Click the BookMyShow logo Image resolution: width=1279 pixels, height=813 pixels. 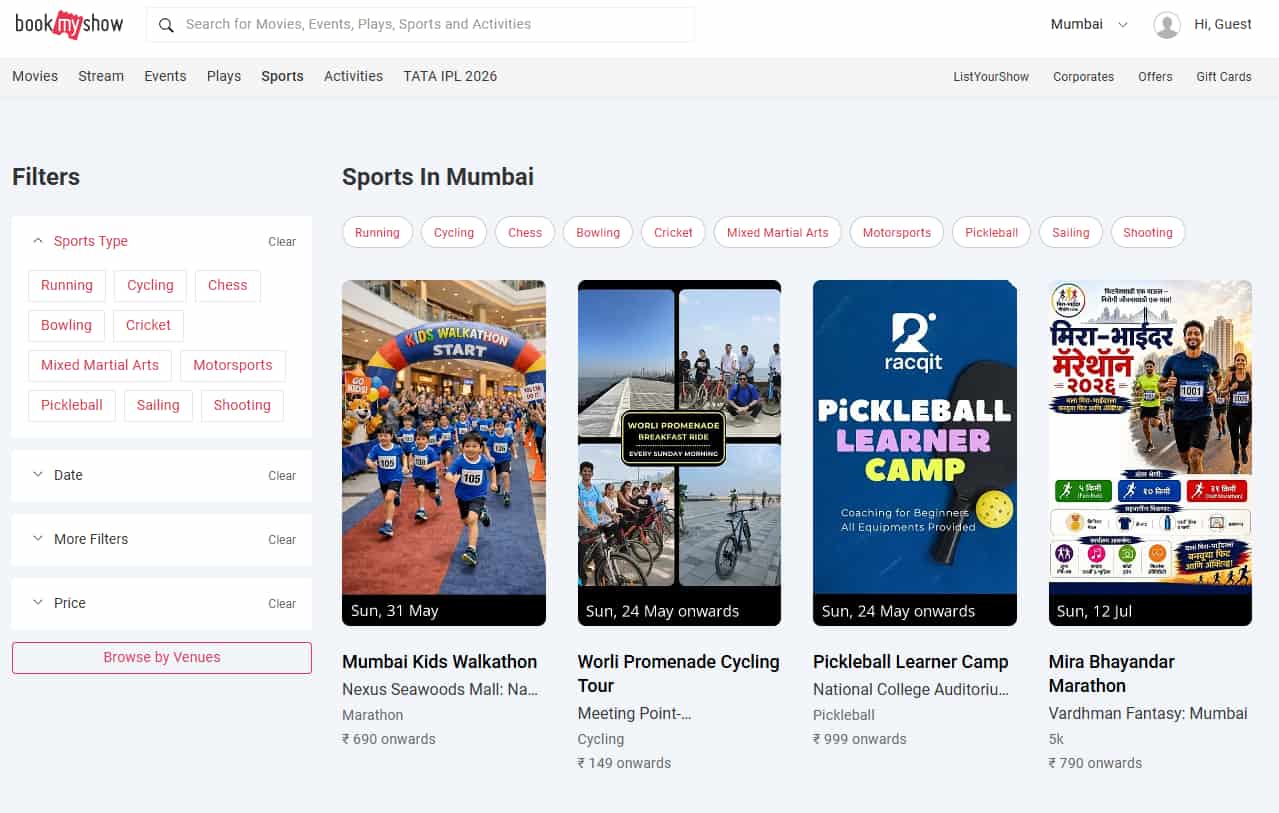point(69,24)
